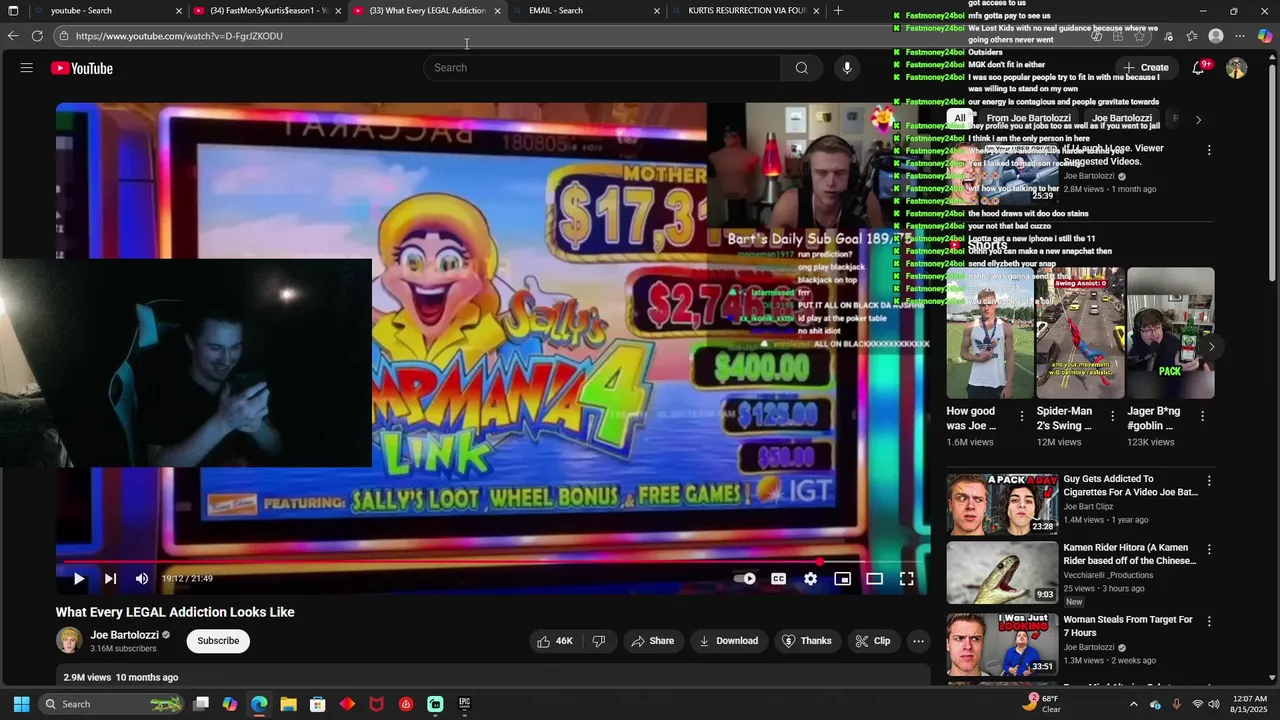Open more actions menu beside Clip
Screen dimensions: 1280x720
click(918, 641)
